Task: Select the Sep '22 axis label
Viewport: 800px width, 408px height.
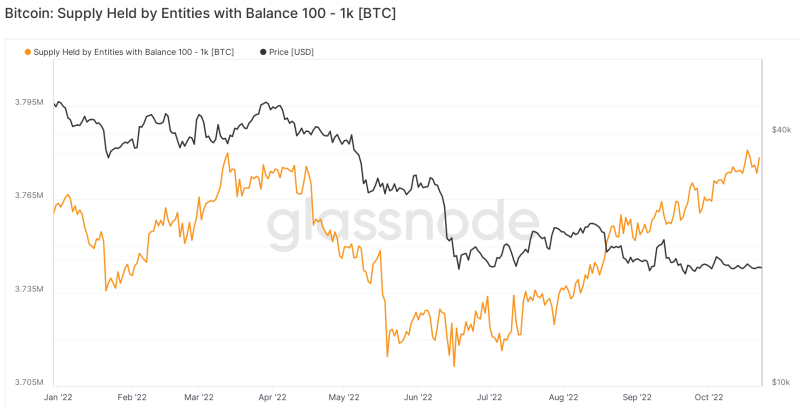Action: [x=639, y=397]
